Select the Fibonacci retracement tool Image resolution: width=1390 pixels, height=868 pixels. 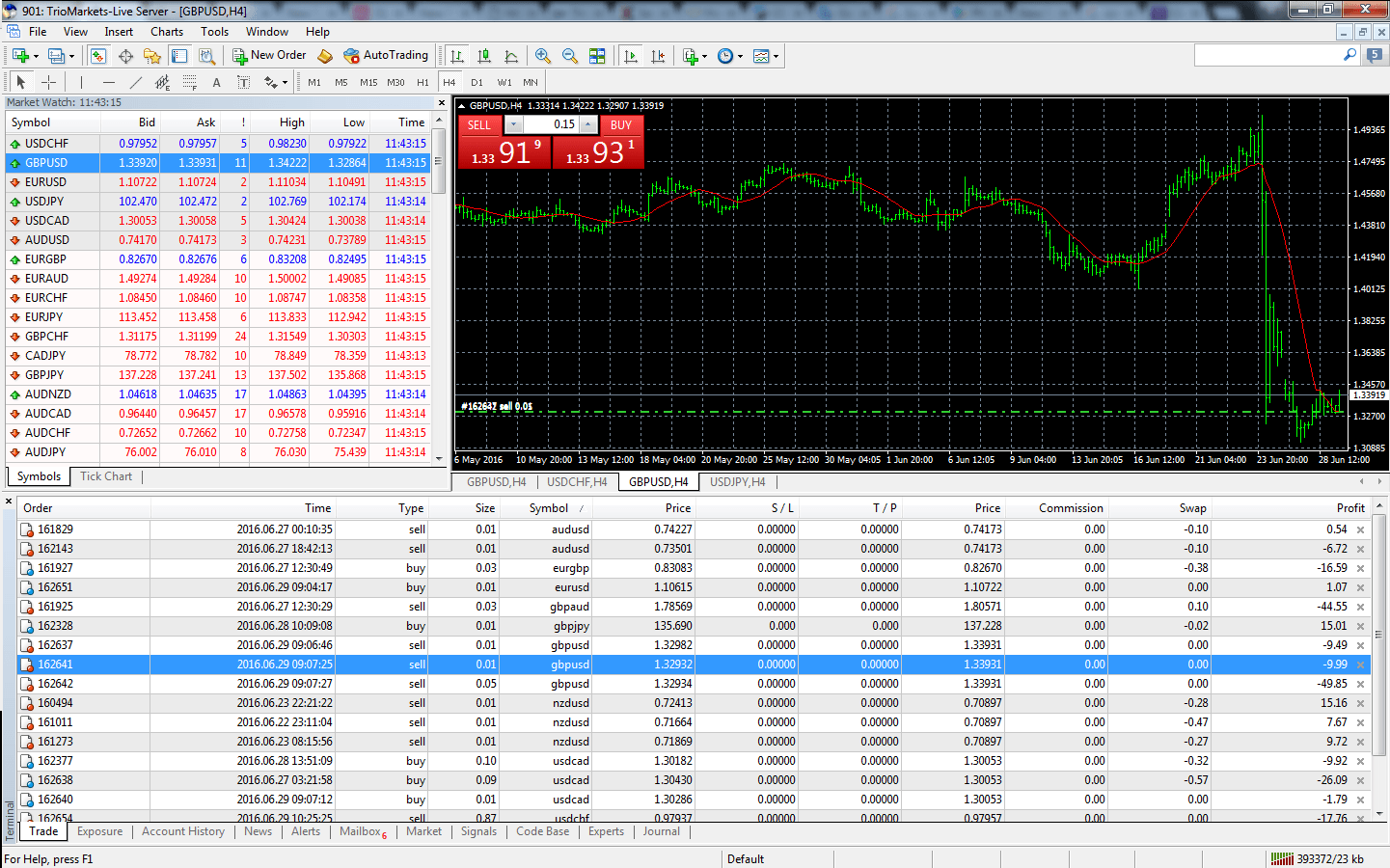(190, 83)
